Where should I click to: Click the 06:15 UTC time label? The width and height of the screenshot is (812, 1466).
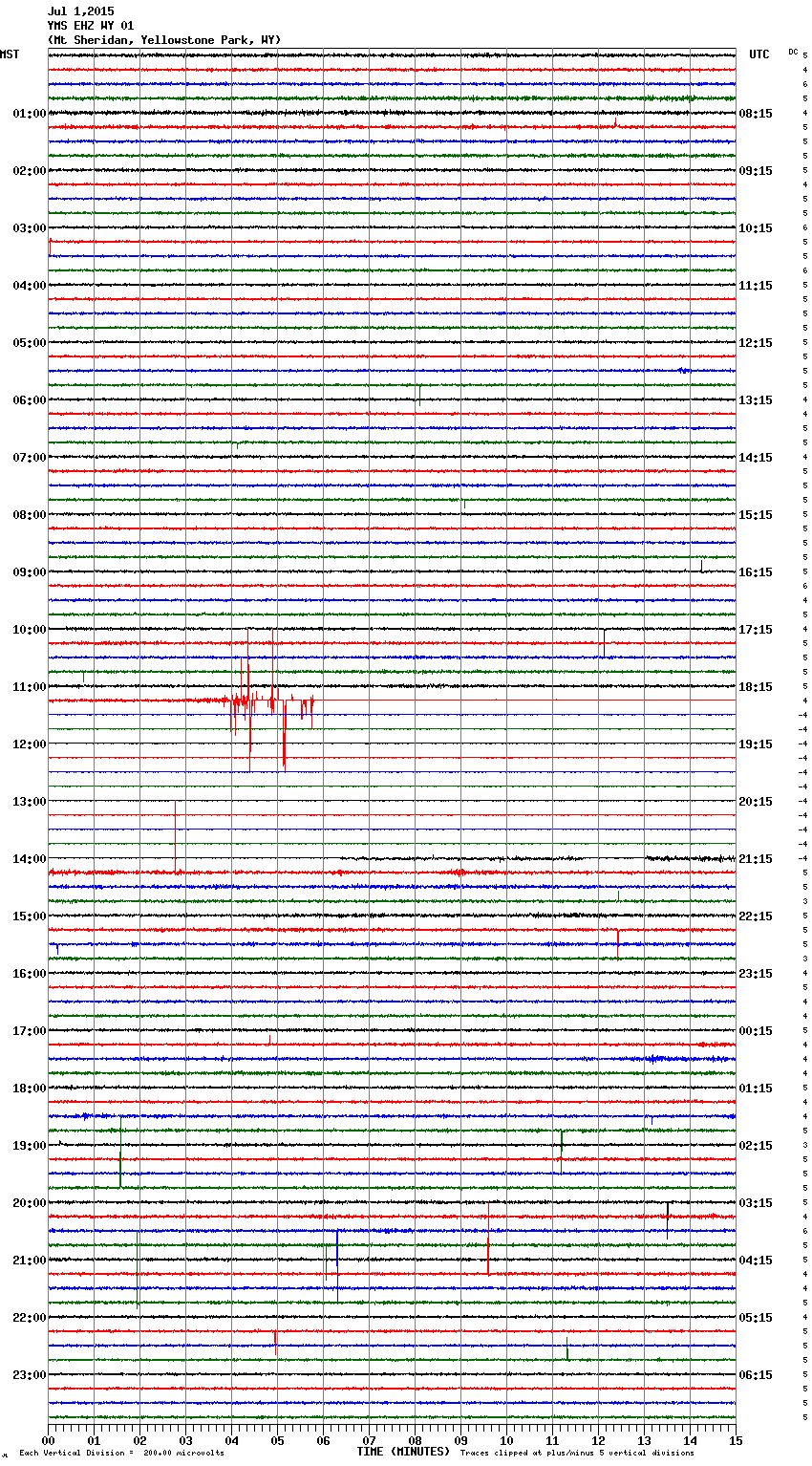point(755,1375)
